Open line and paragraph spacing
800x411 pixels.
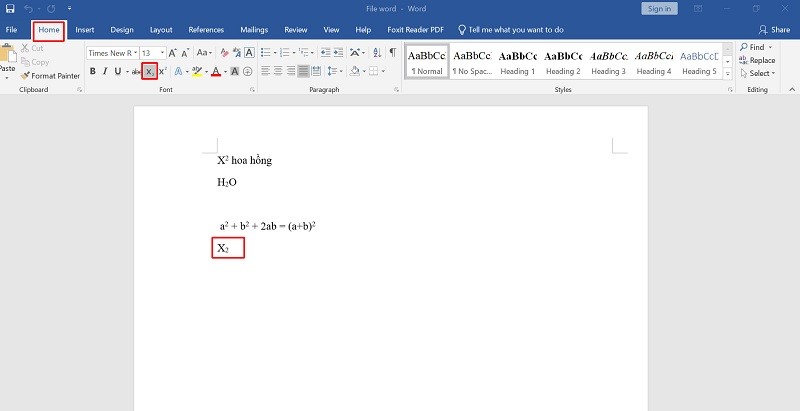click(333, 71)
